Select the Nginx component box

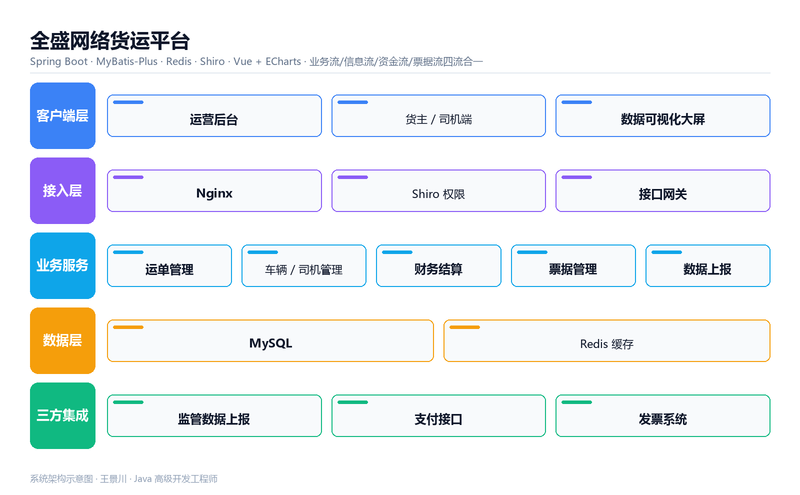pyautogui.click(x=214, y=191)
